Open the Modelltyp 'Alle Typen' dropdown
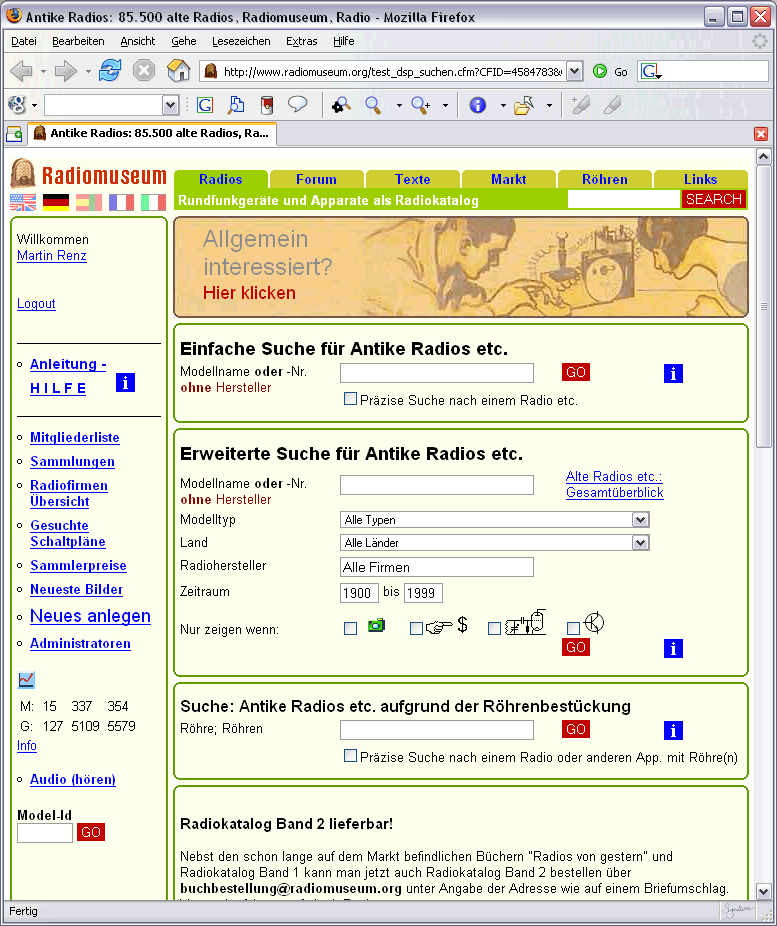Screen dimensions: 777x926 point(640,520)
